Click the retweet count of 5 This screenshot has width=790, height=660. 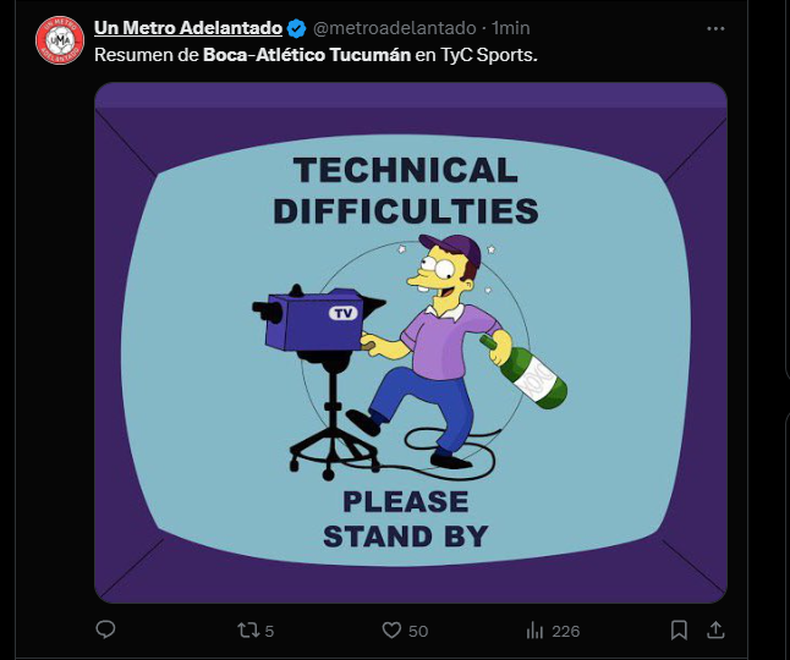270,631
